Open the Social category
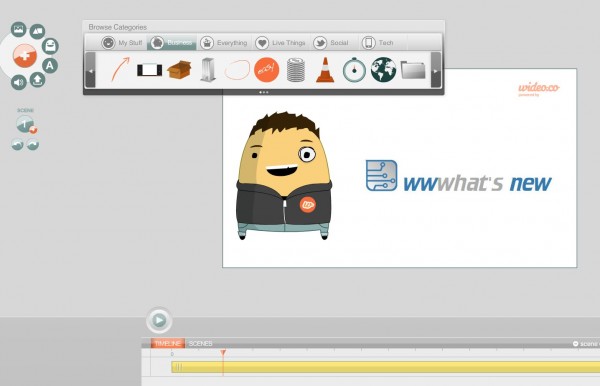Image resolution: width=600 pixels, height=386 pixels. point(331,42)
